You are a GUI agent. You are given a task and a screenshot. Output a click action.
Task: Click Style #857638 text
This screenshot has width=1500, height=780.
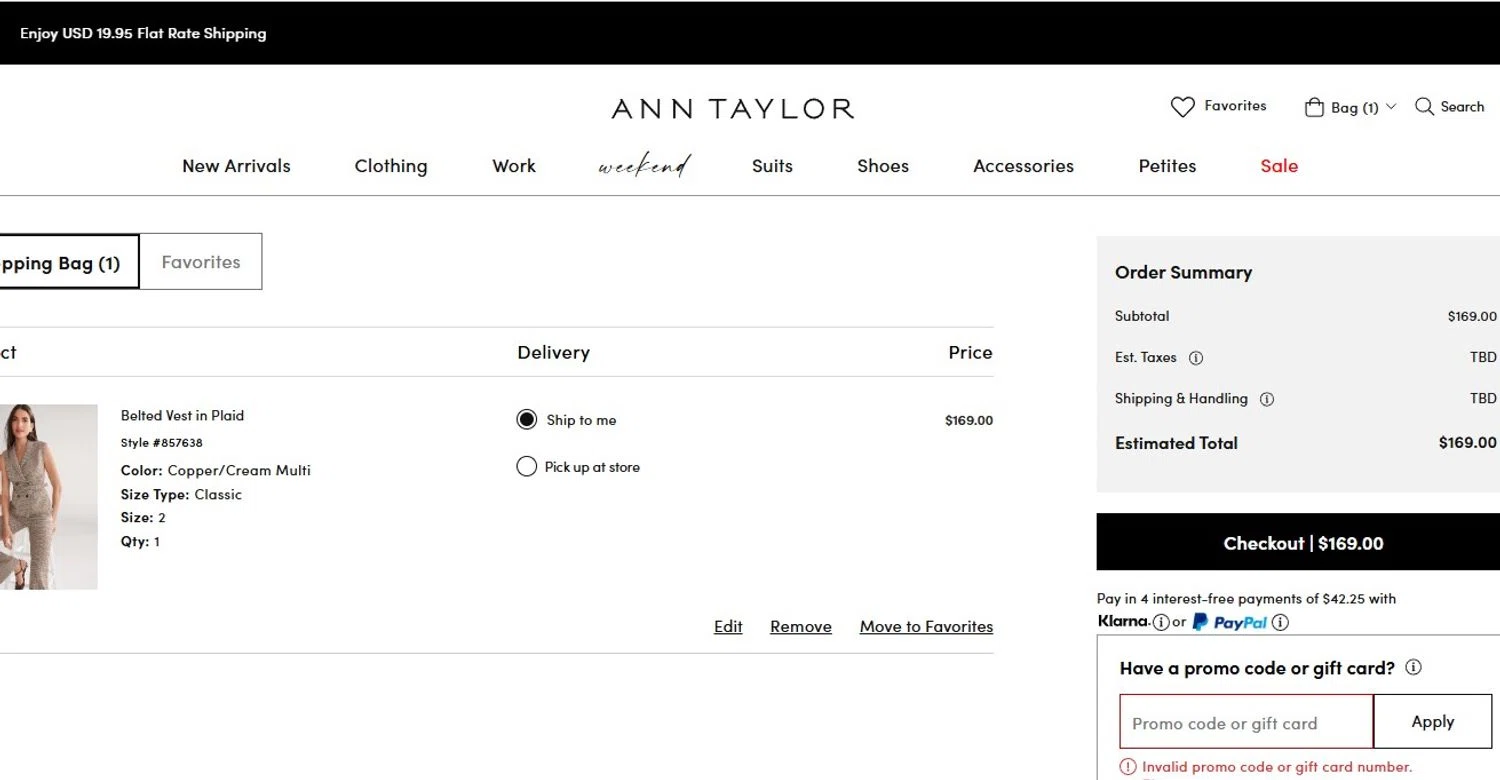[162, 443]
